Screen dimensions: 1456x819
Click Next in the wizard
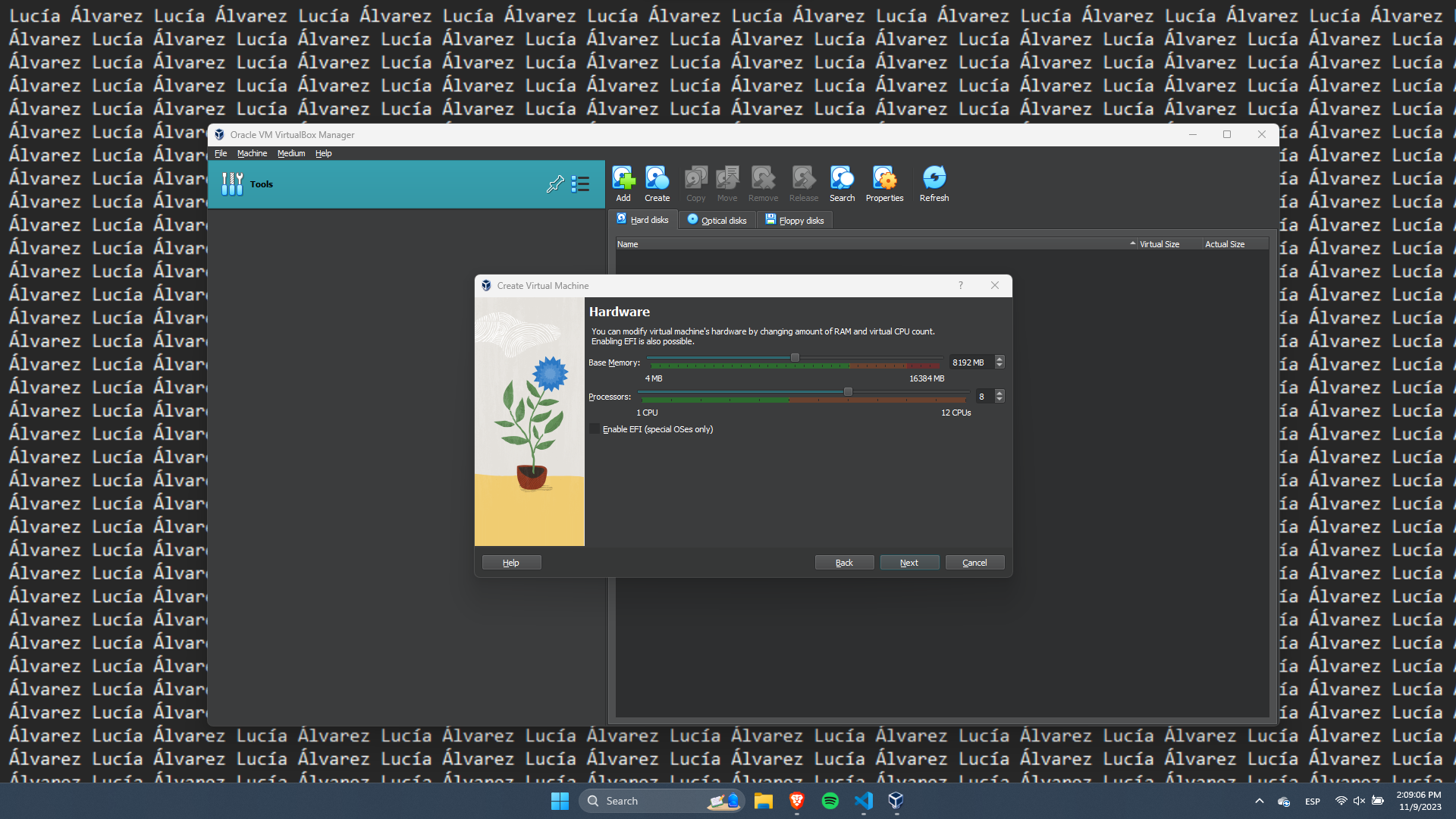[x=908, y=563]
